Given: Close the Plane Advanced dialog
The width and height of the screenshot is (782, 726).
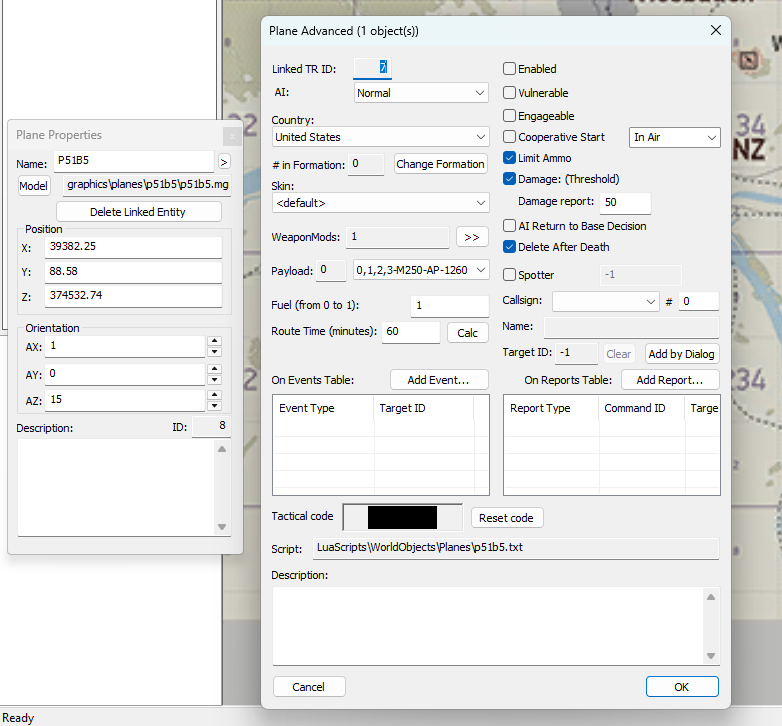Looking at the screenshot, I should click(715, 31).
